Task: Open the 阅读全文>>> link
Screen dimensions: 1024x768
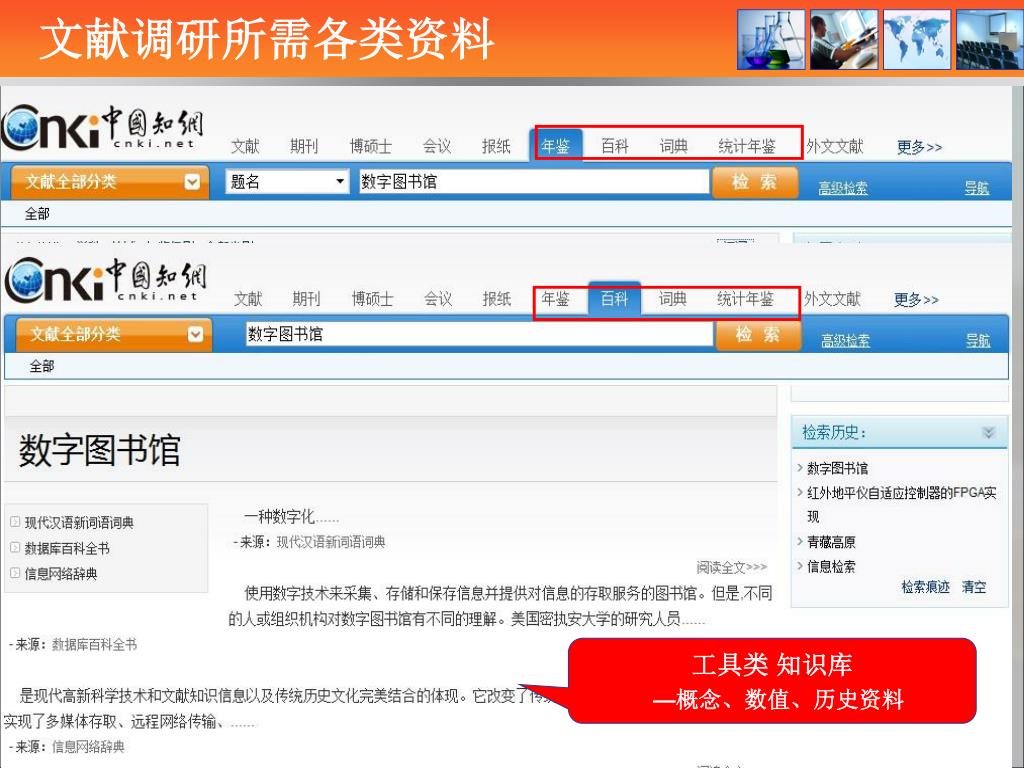Action: point(731,567)
